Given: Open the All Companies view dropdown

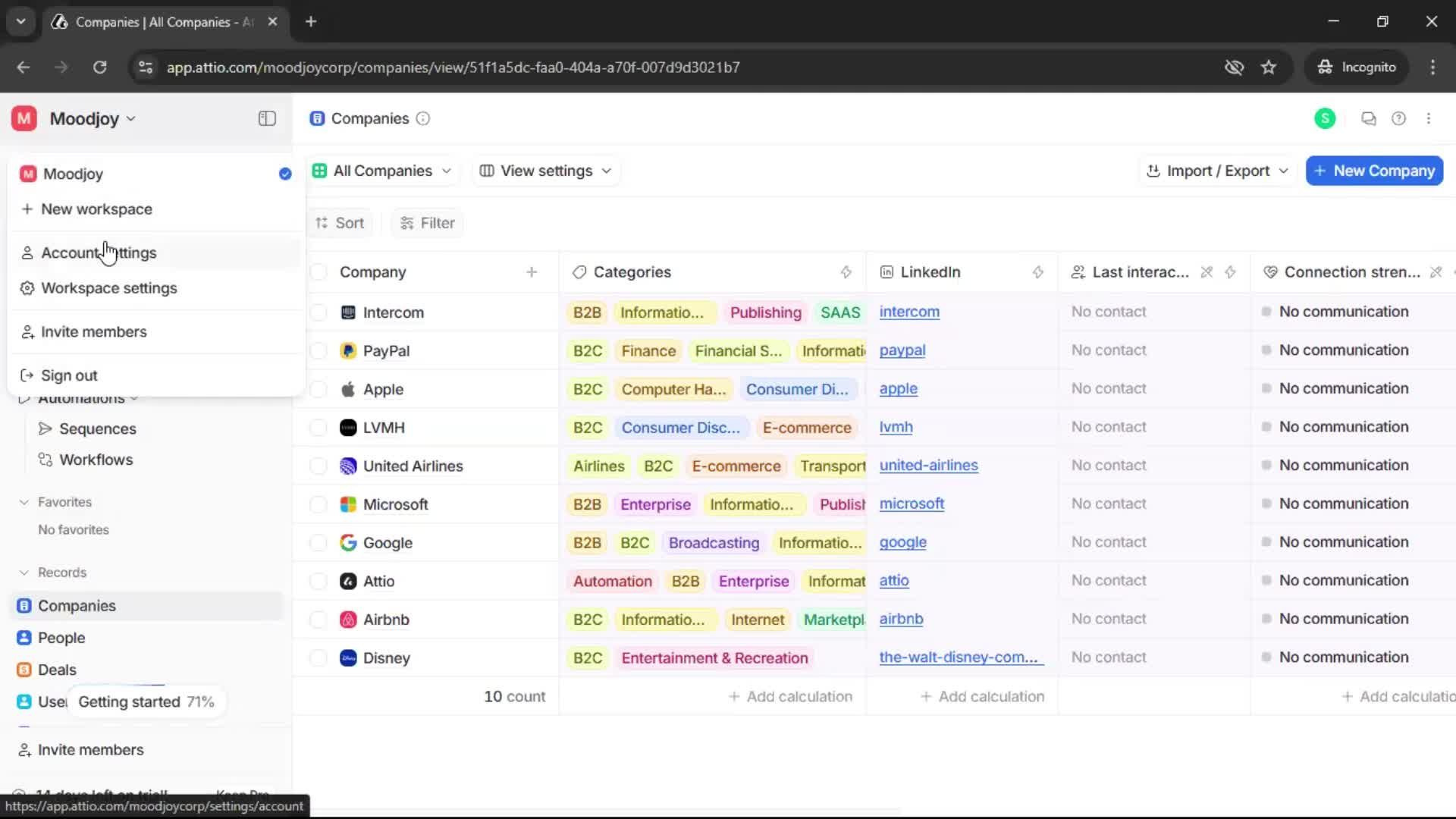Looking at the screenshot, I should click(382, 171).
